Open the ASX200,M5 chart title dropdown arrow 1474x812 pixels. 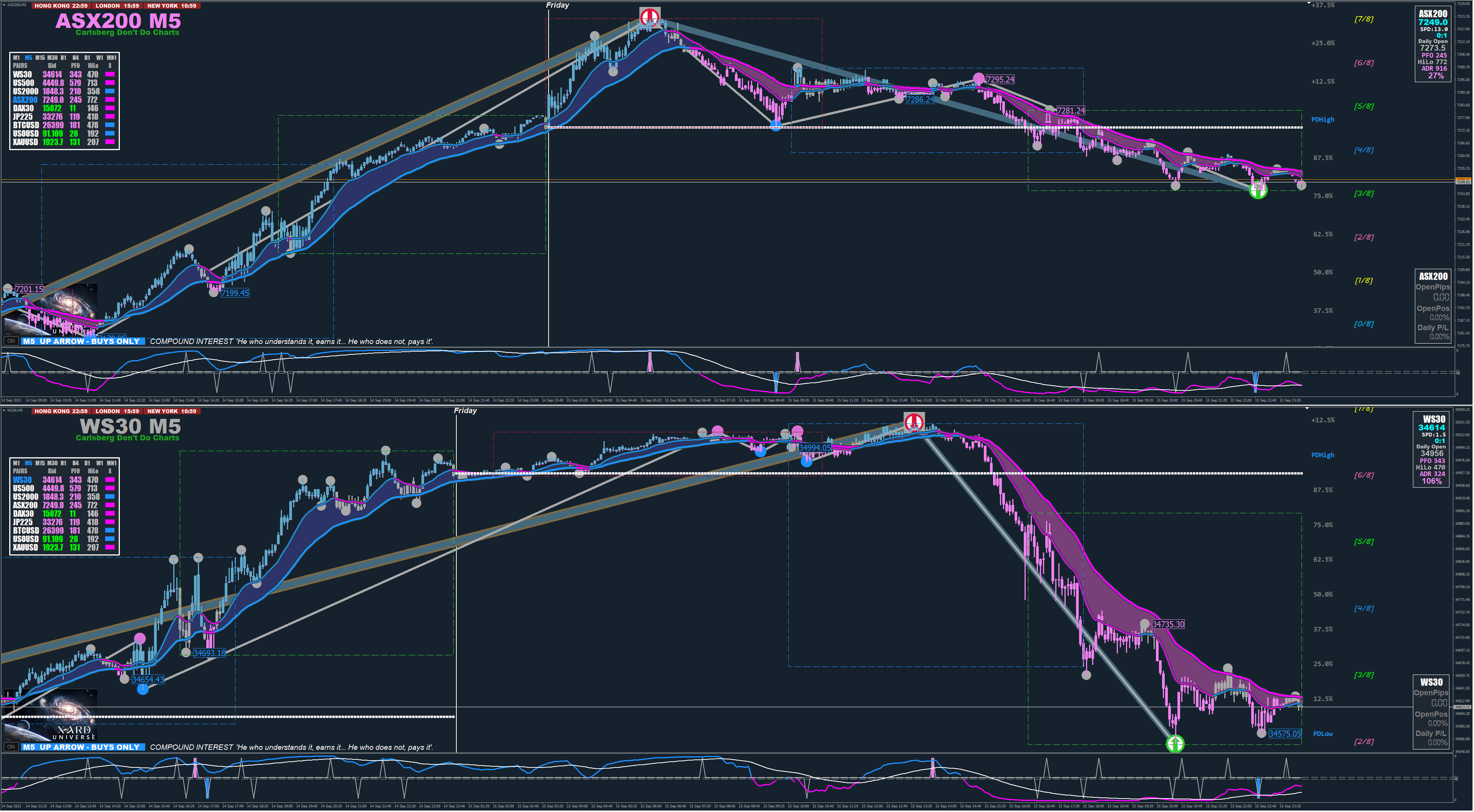point(3,5)
